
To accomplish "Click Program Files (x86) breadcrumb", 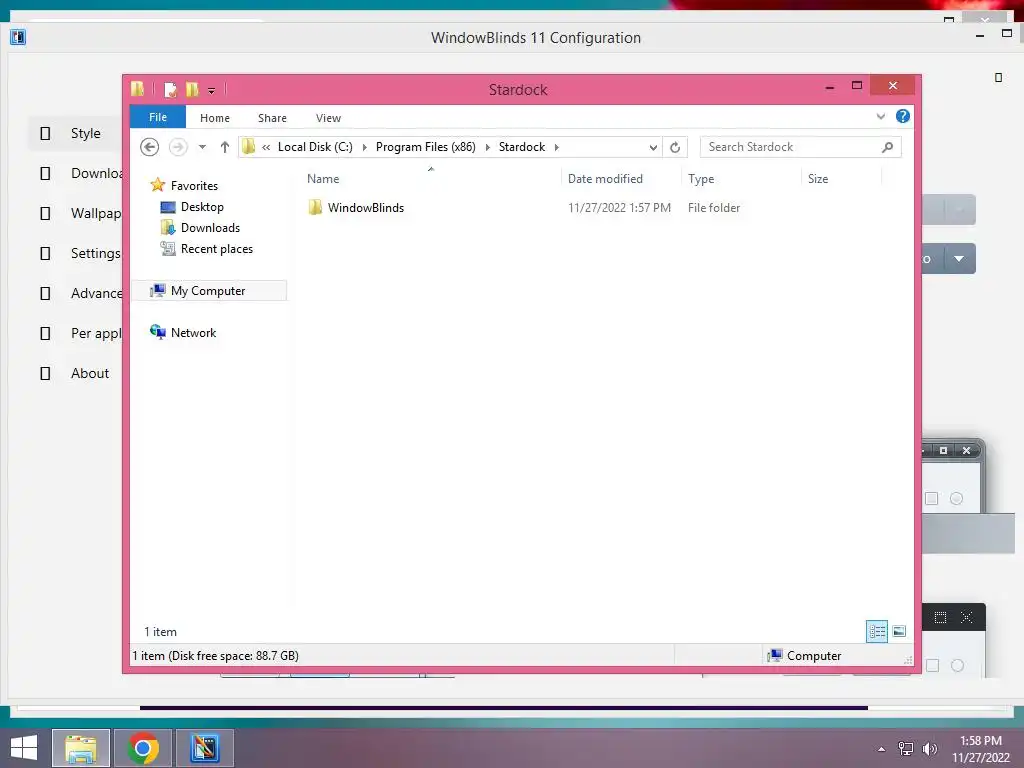I will tap(425, 147).
